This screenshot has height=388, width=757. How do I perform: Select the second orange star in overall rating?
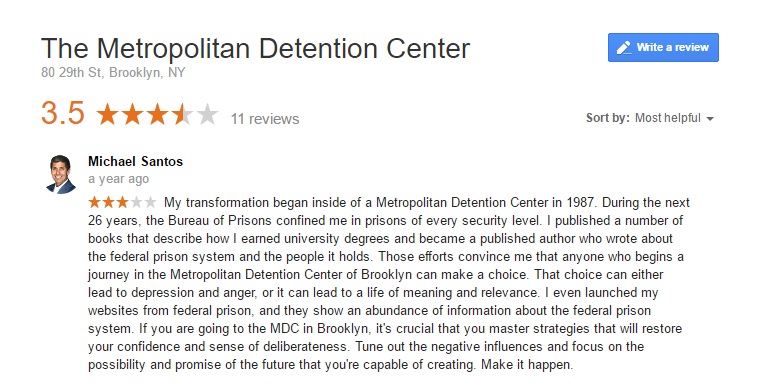(133, 115)
